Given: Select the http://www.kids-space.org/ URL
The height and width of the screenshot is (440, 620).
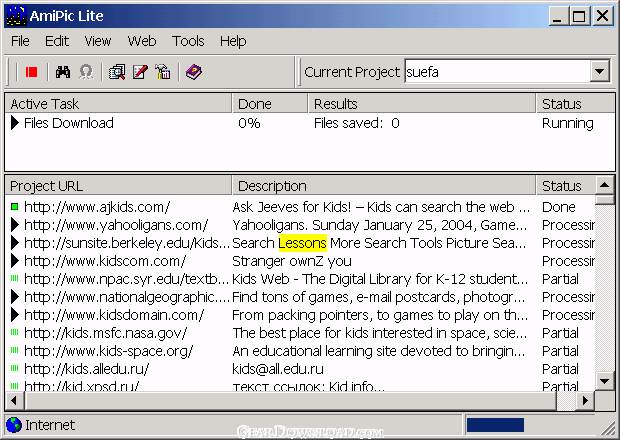Looking at the screenshot, I should point(108,351).
